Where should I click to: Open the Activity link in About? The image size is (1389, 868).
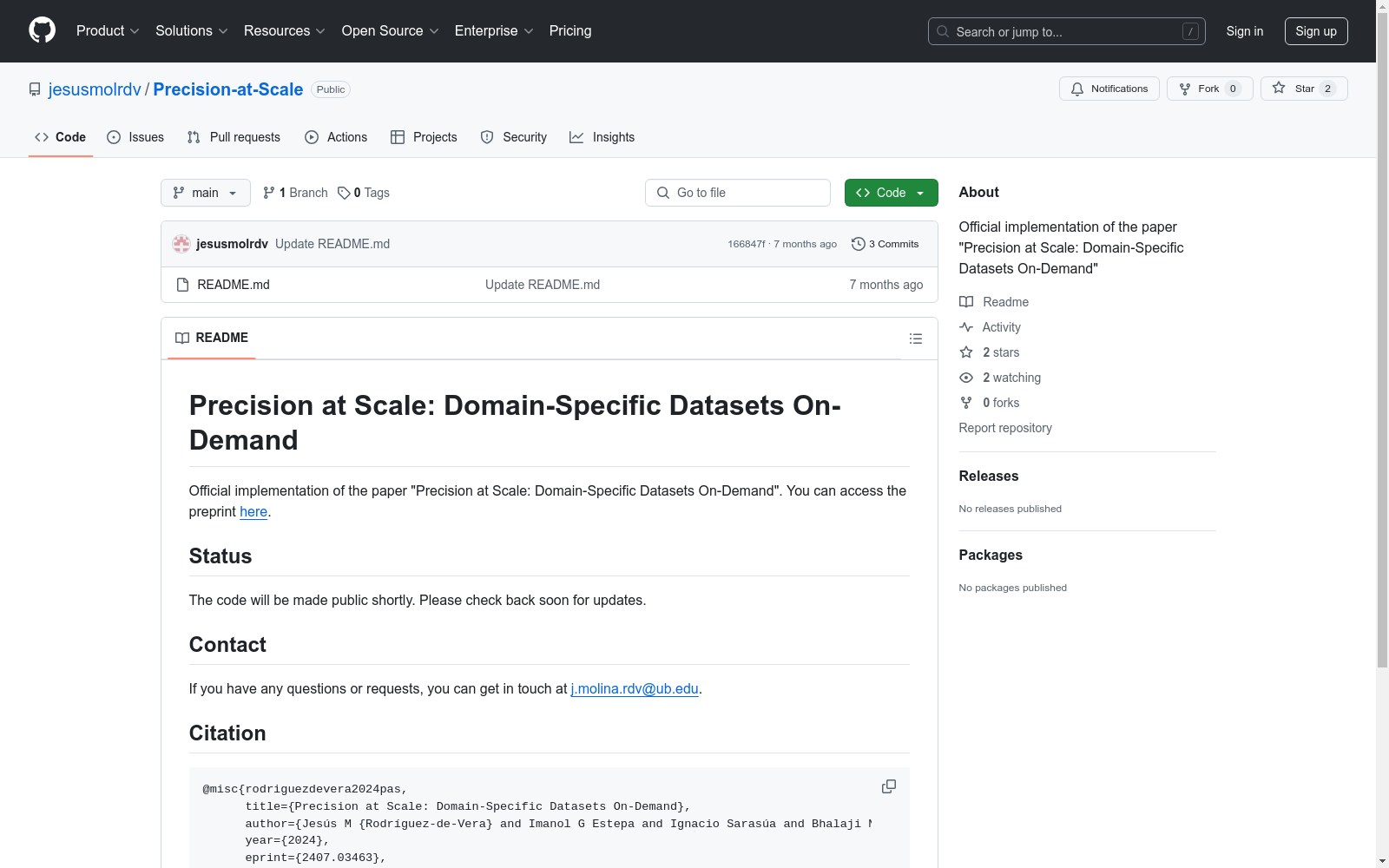[1002, 327]
